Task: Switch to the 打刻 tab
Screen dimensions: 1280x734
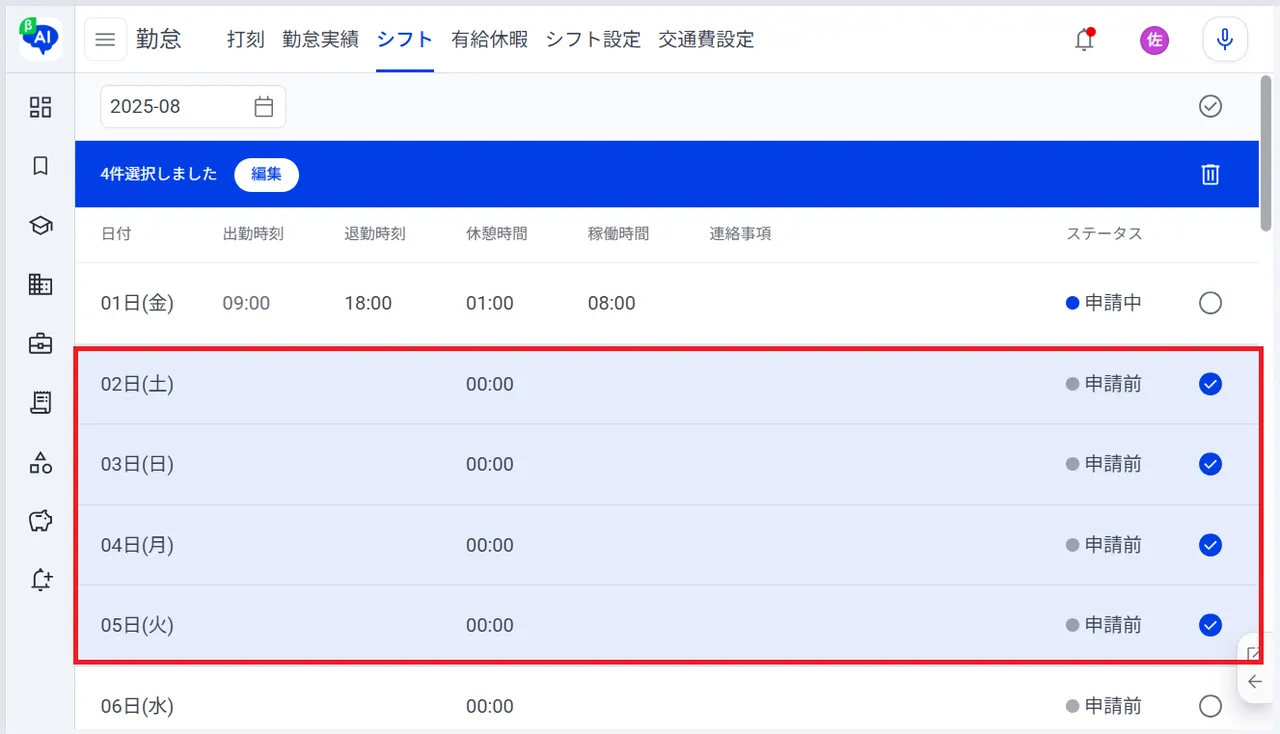Action: click(246, 40)
